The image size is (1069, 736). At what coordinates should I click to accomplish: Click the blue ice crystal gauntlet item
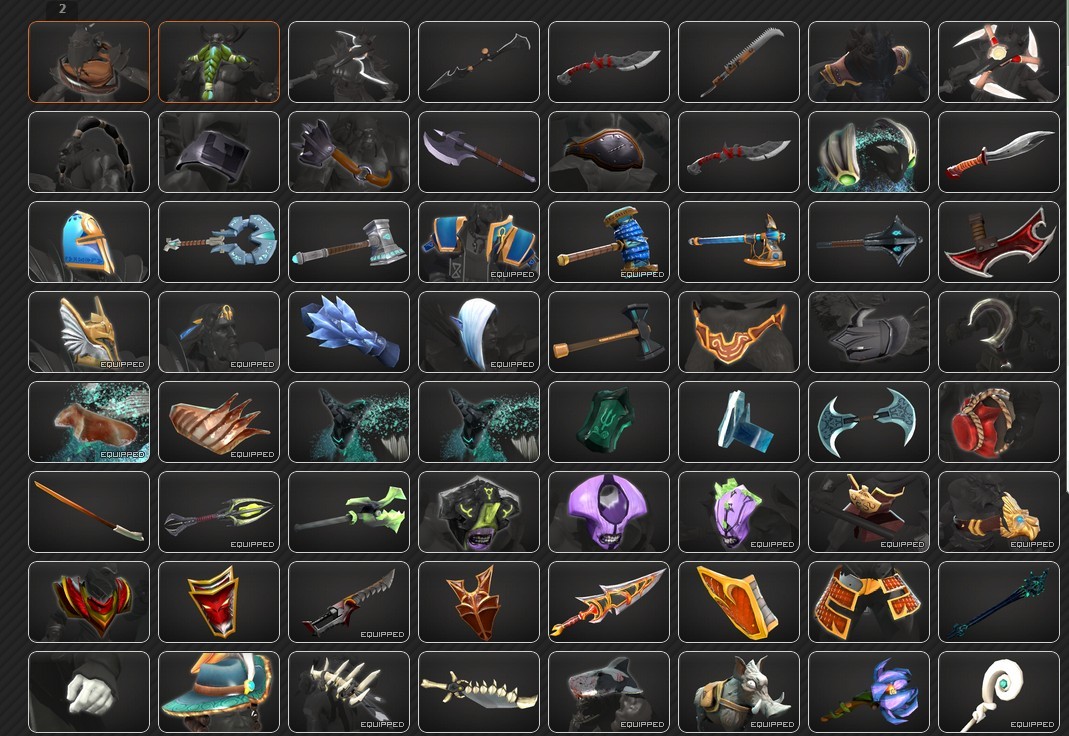pyautogui.click(x=349, y=332)
